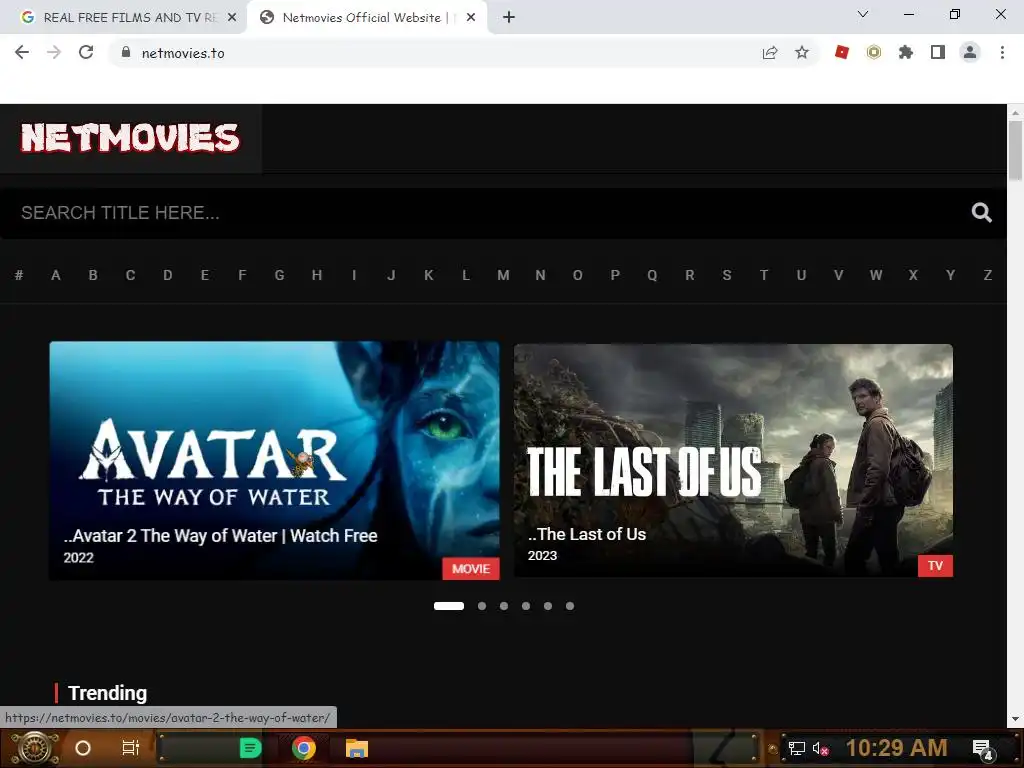Image resolution: width=1024 pixels, height=768 pixels.
Task: Open the steampunk Start button
Action: (35, 748)
